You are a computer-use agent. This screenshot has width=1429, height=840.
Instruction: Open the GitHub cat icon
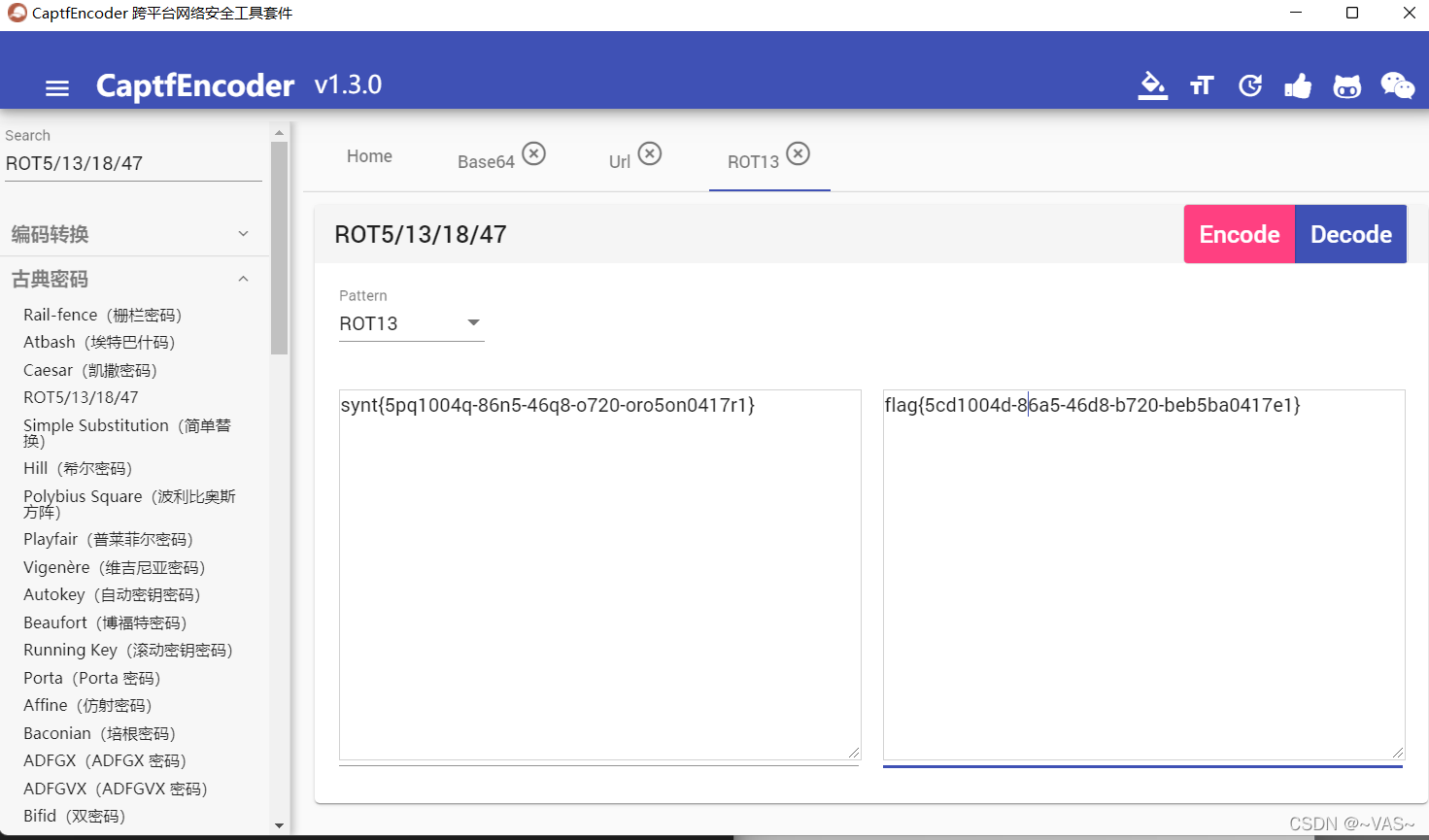tap(1347, 86)
